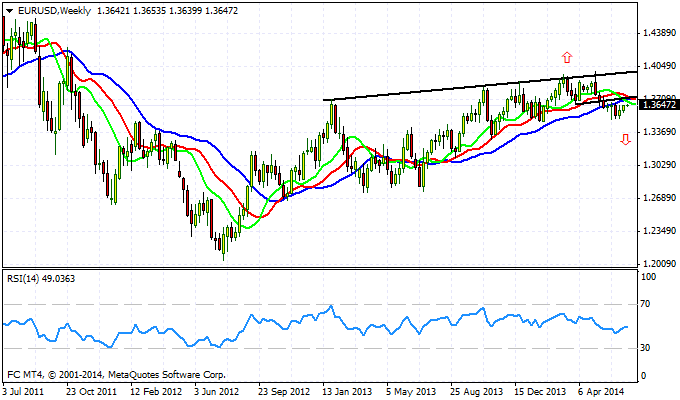Click the date label 25 Aug 2013

[477, 392]
